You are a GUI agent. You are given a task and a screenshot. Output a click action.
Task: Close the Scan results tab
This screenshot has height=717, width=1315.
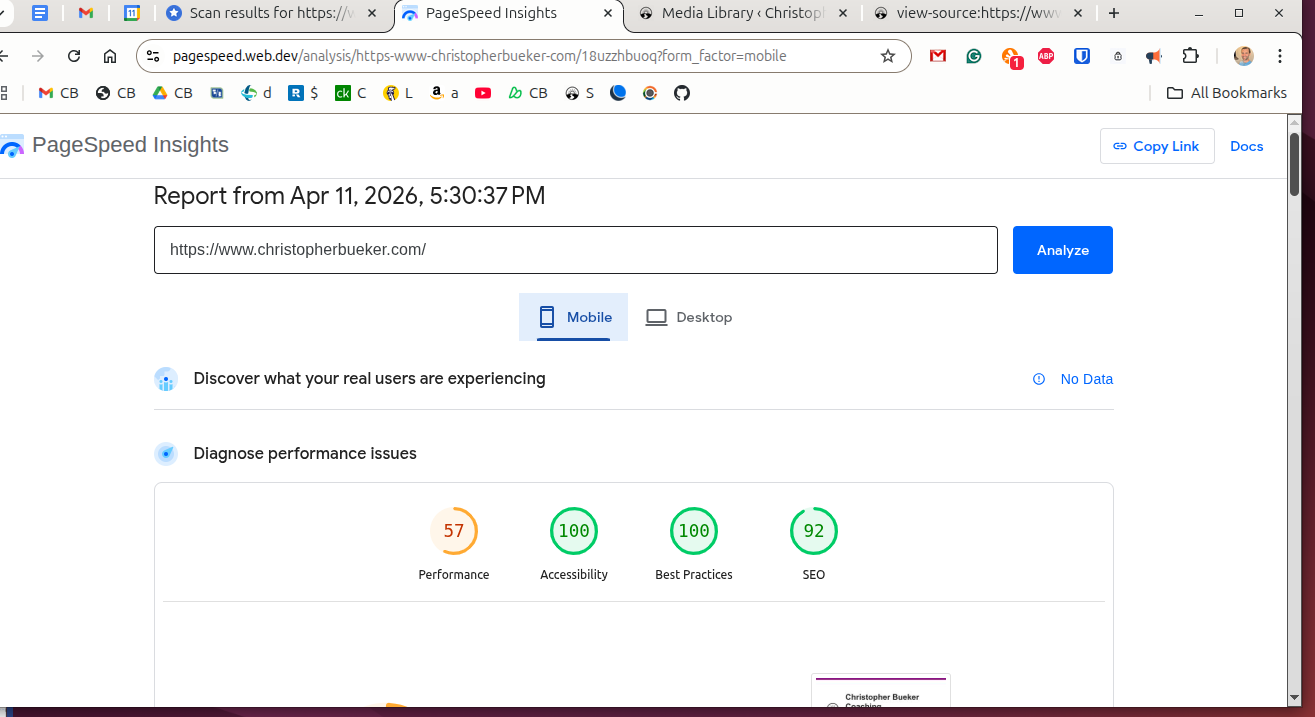point(372,13)
